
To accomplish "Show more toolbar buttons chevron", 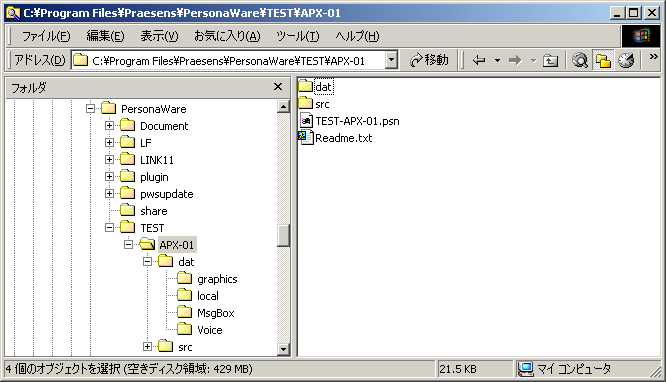I will 653,57.
